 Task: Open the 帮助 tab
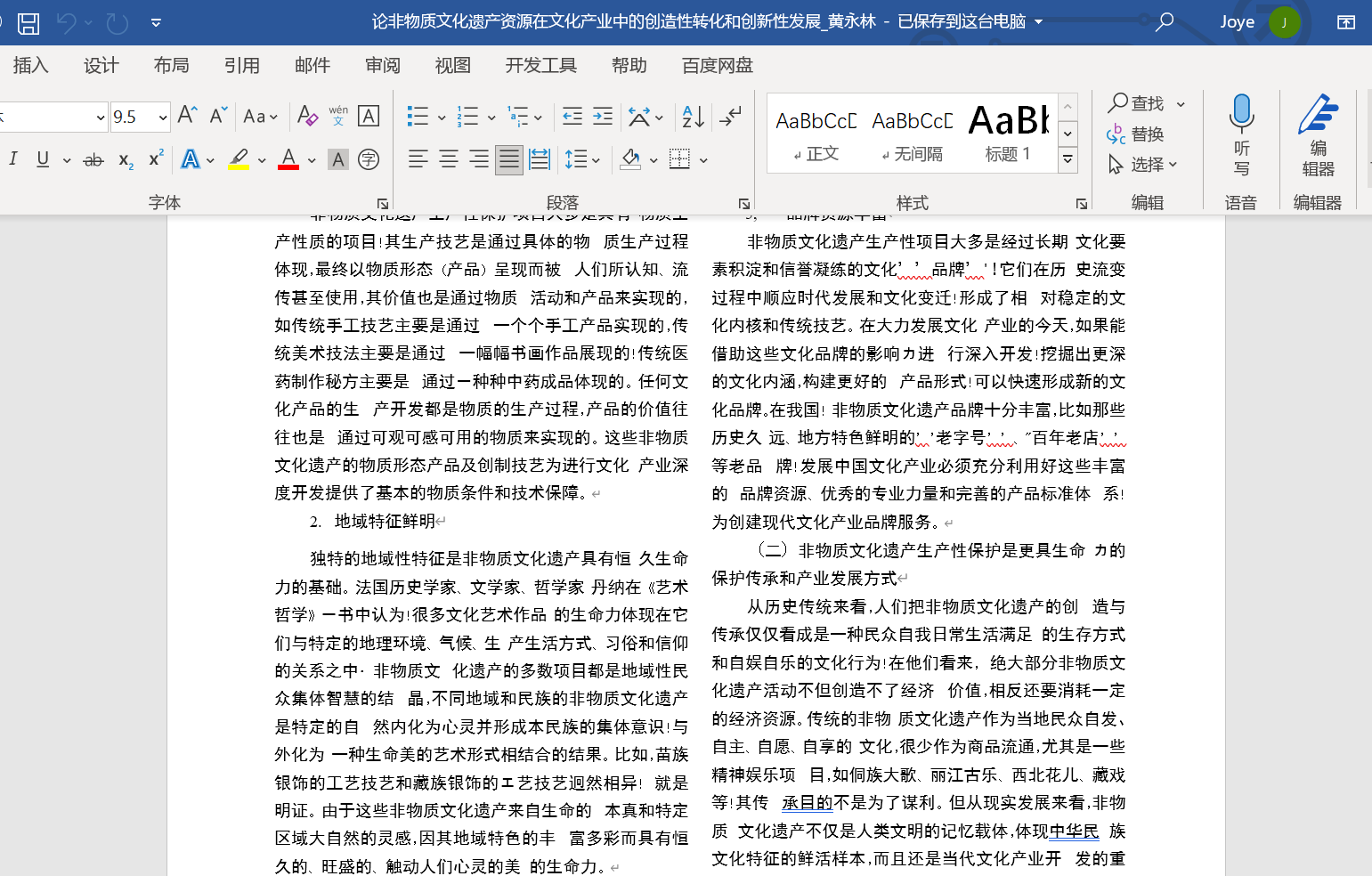(x=629, y=65)
